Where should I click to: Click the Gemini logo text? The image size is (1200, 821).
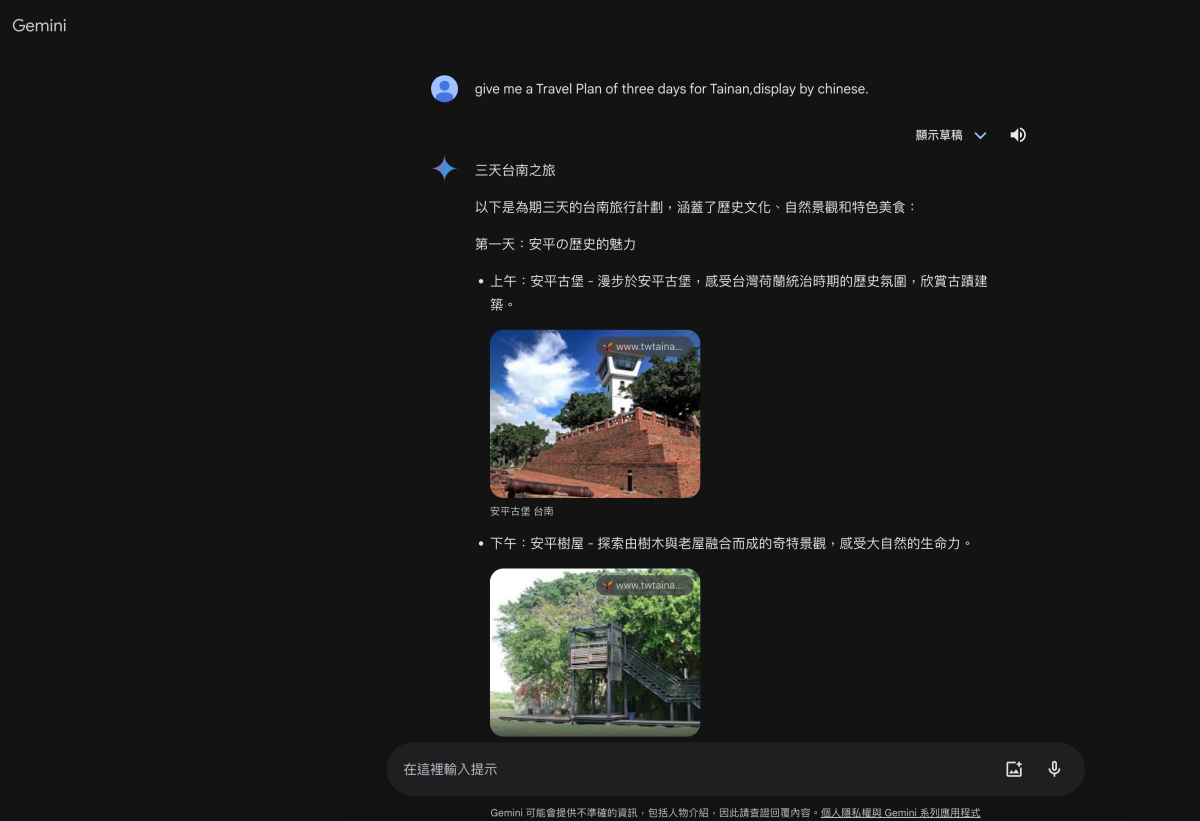(x=39, y=25)
